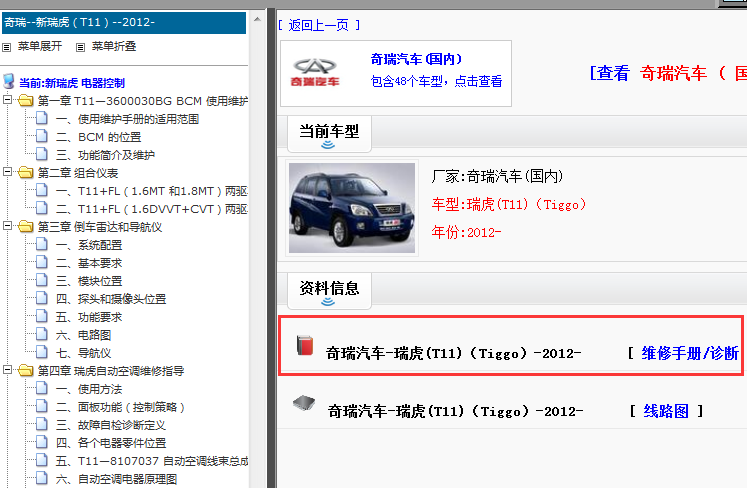
Task: Click the text 厂家:奇瑞汽车(国内)
Action: 497,176
